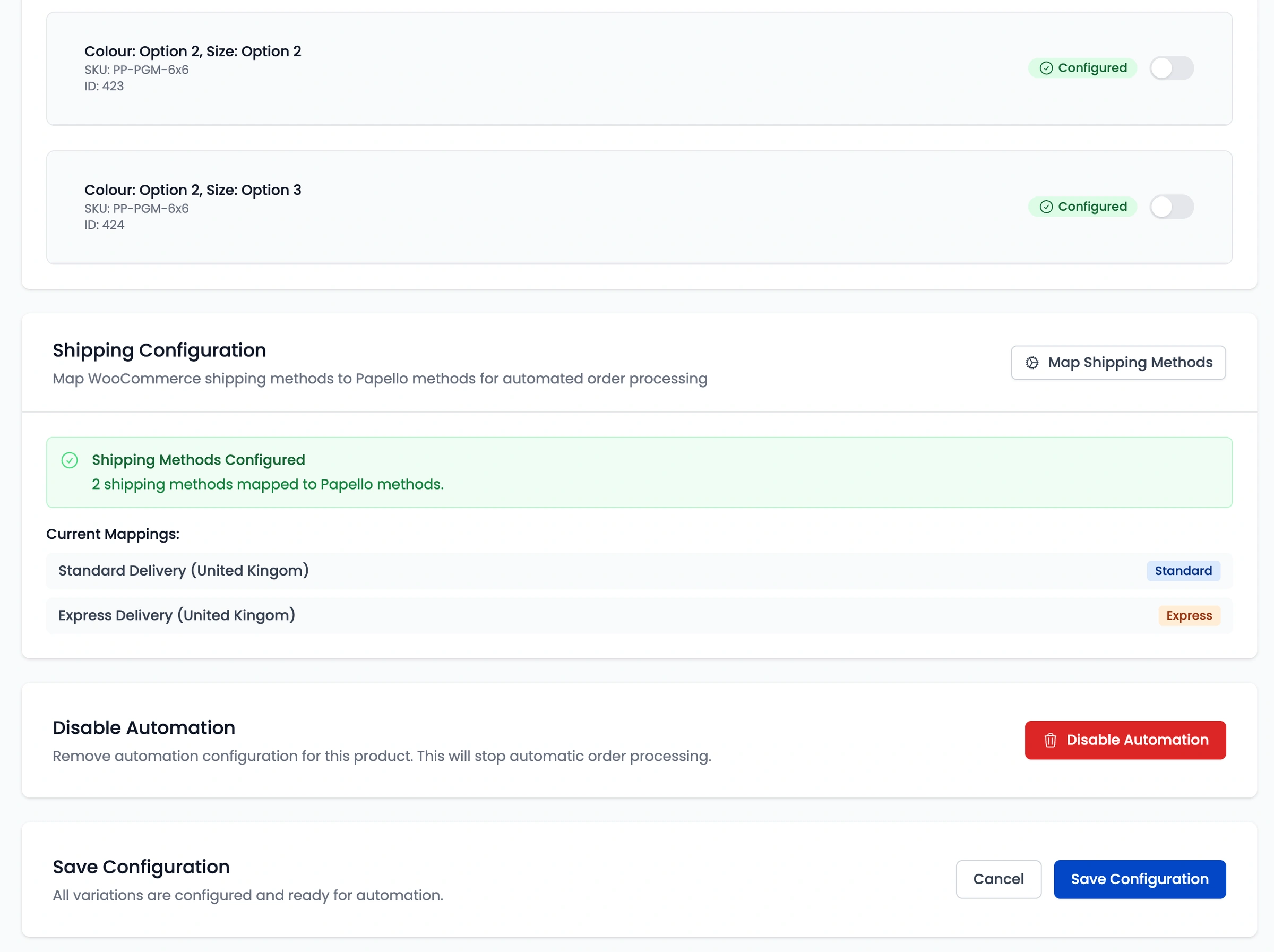Click the Configured check icon for ID 424

tap(1046, 207)
